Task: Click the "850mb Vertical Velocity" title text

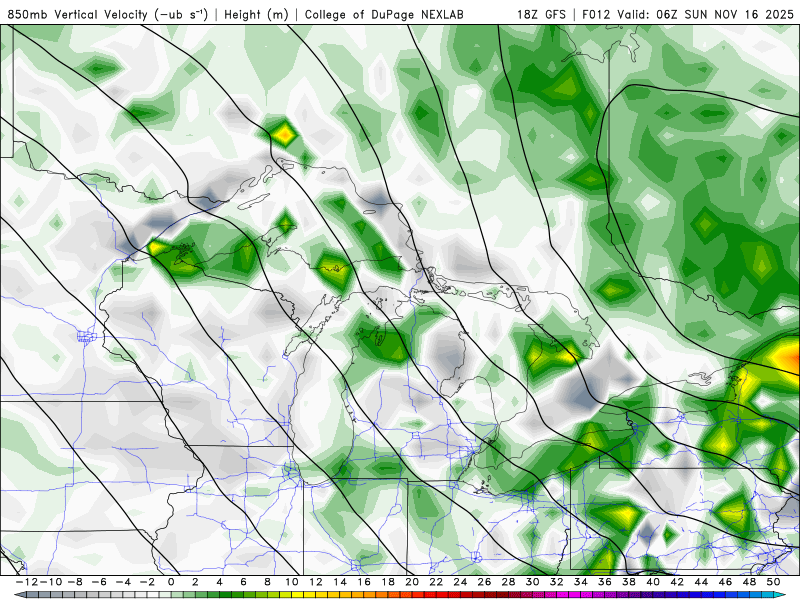Action: 78,14
